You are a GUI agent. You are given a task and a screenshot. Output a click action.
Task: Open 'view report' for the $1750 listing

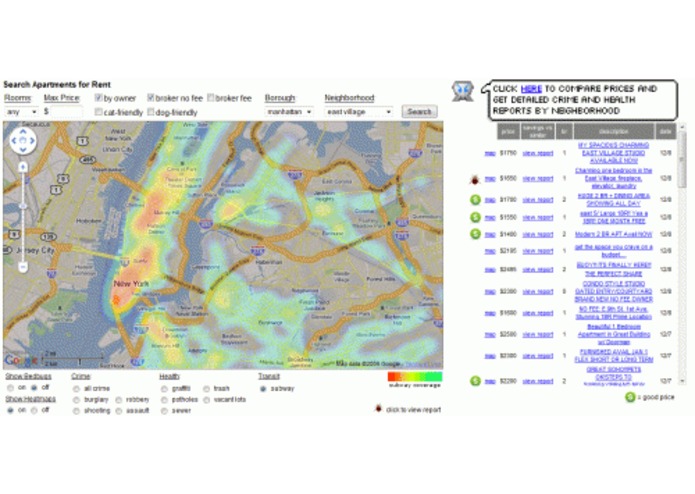click(x=538, y=153)
